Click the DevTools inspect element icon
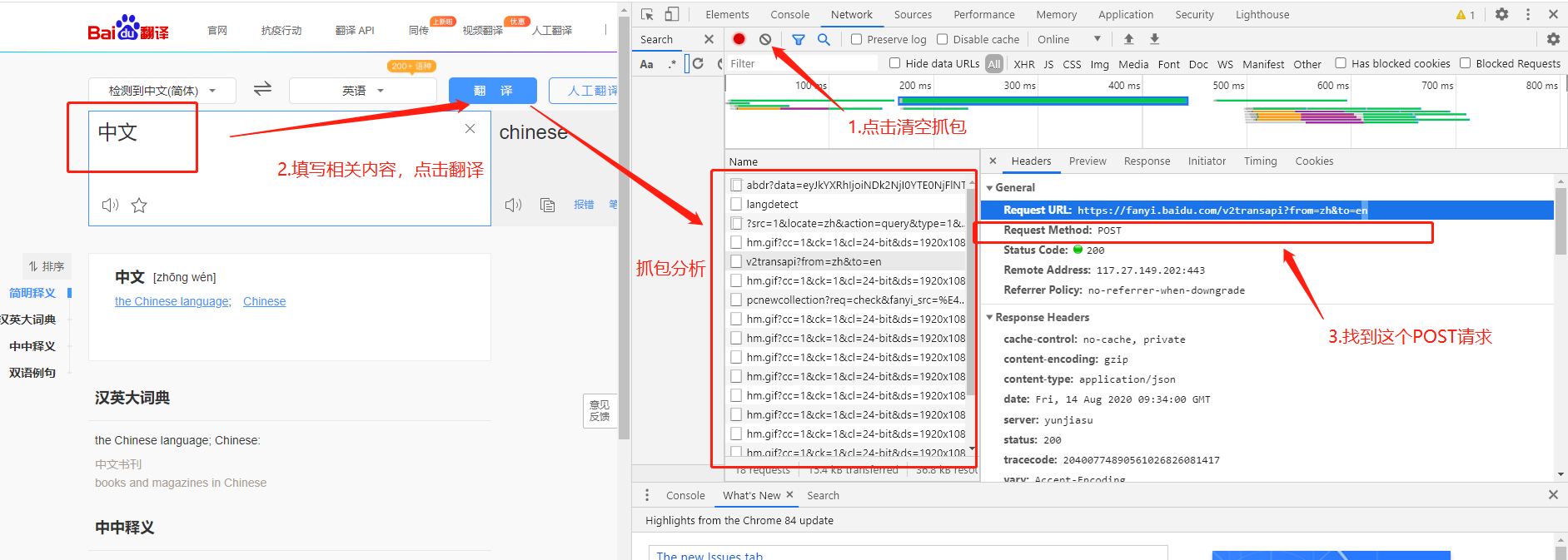This screenshot has width=1568, height=560. pyautogui.click(x=647, y=14)
